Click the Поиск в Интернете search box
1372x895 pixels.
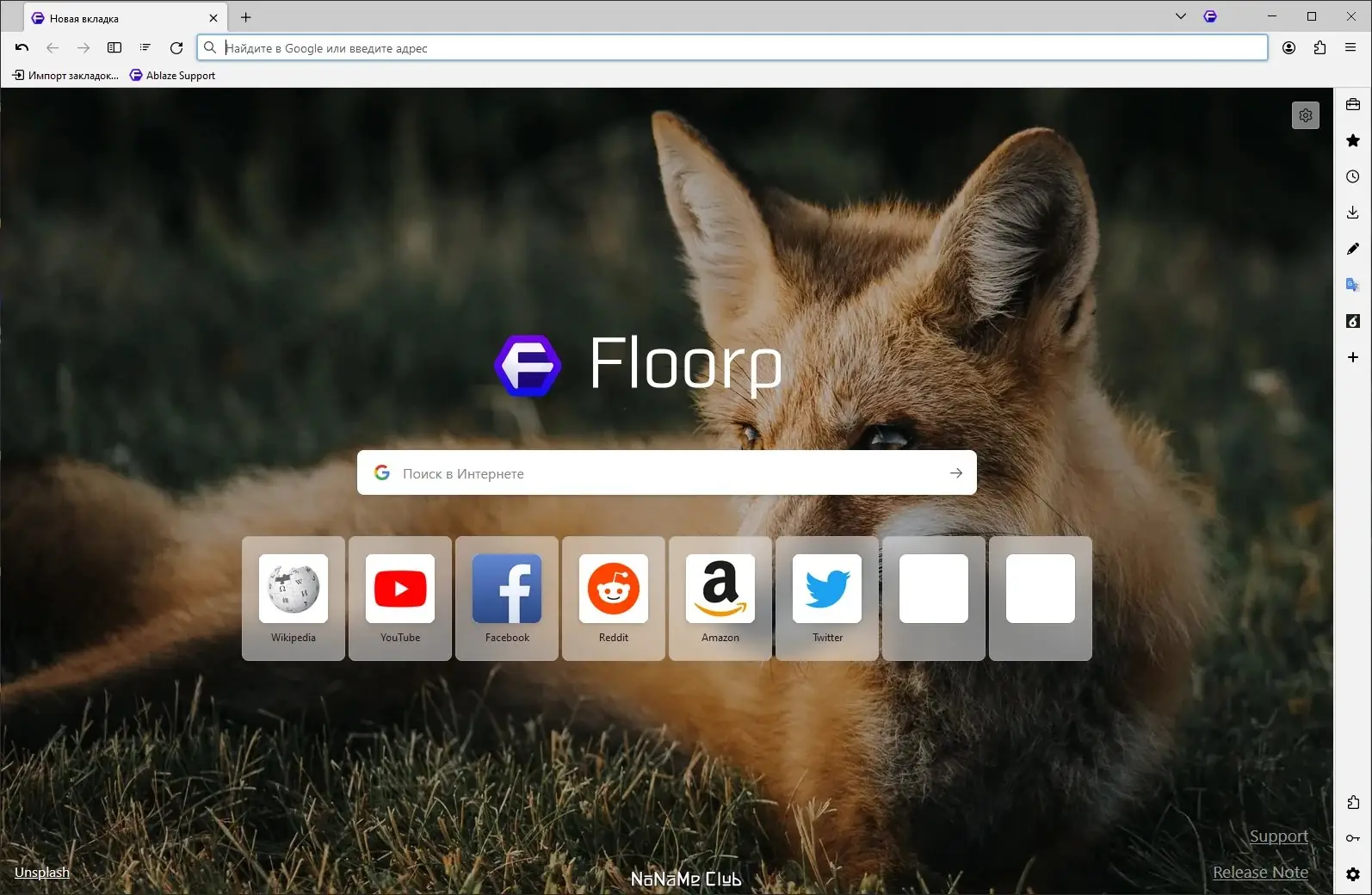[x=667, y=472]
